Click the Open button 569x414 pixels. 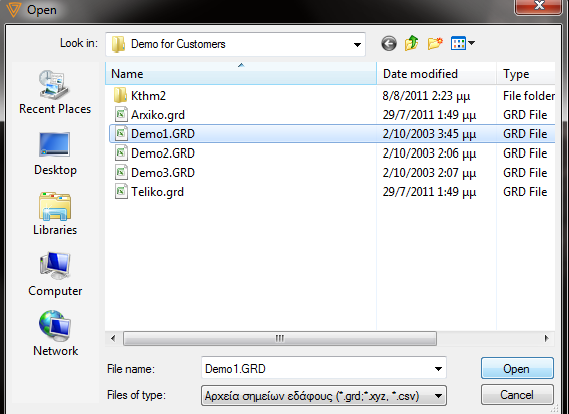click(x=517, y=369)
